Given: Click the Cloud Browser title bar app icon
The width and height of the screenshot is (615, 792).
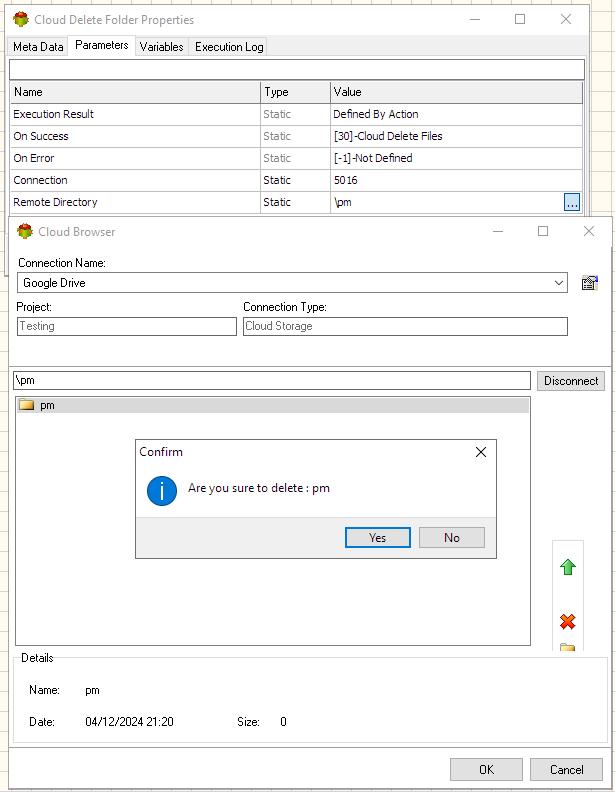Looking at the screenshot, I should [x=24, y=231].
